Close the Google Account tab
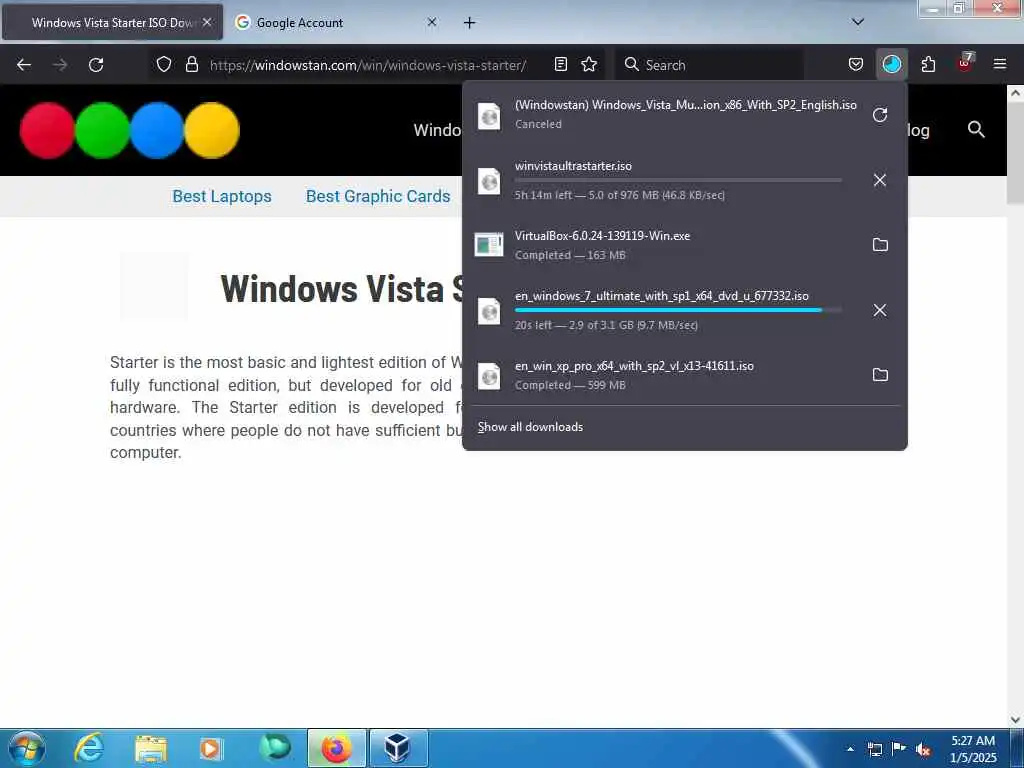Image resolution: width=1024 pixels, height=768 pixels. [432, 22]
